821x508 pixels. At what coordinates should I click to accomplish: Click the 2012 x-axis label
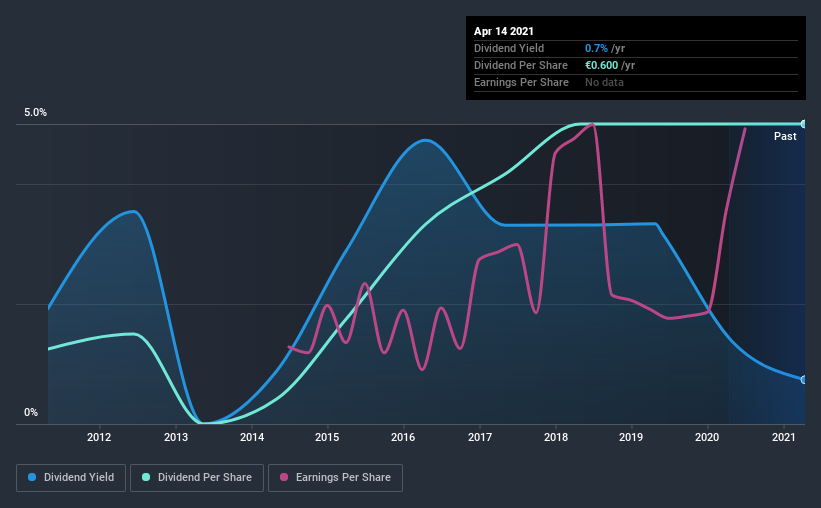point(99,437)
